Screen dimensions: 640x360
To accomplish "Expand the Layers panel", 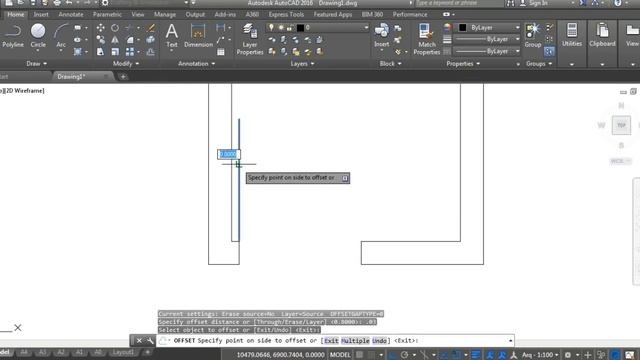I will [x=302, y=64].
